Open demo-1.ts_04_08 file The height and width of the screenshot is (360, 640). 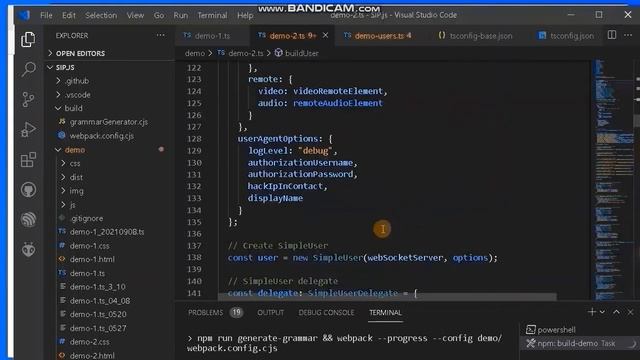[x=100, y=301]
